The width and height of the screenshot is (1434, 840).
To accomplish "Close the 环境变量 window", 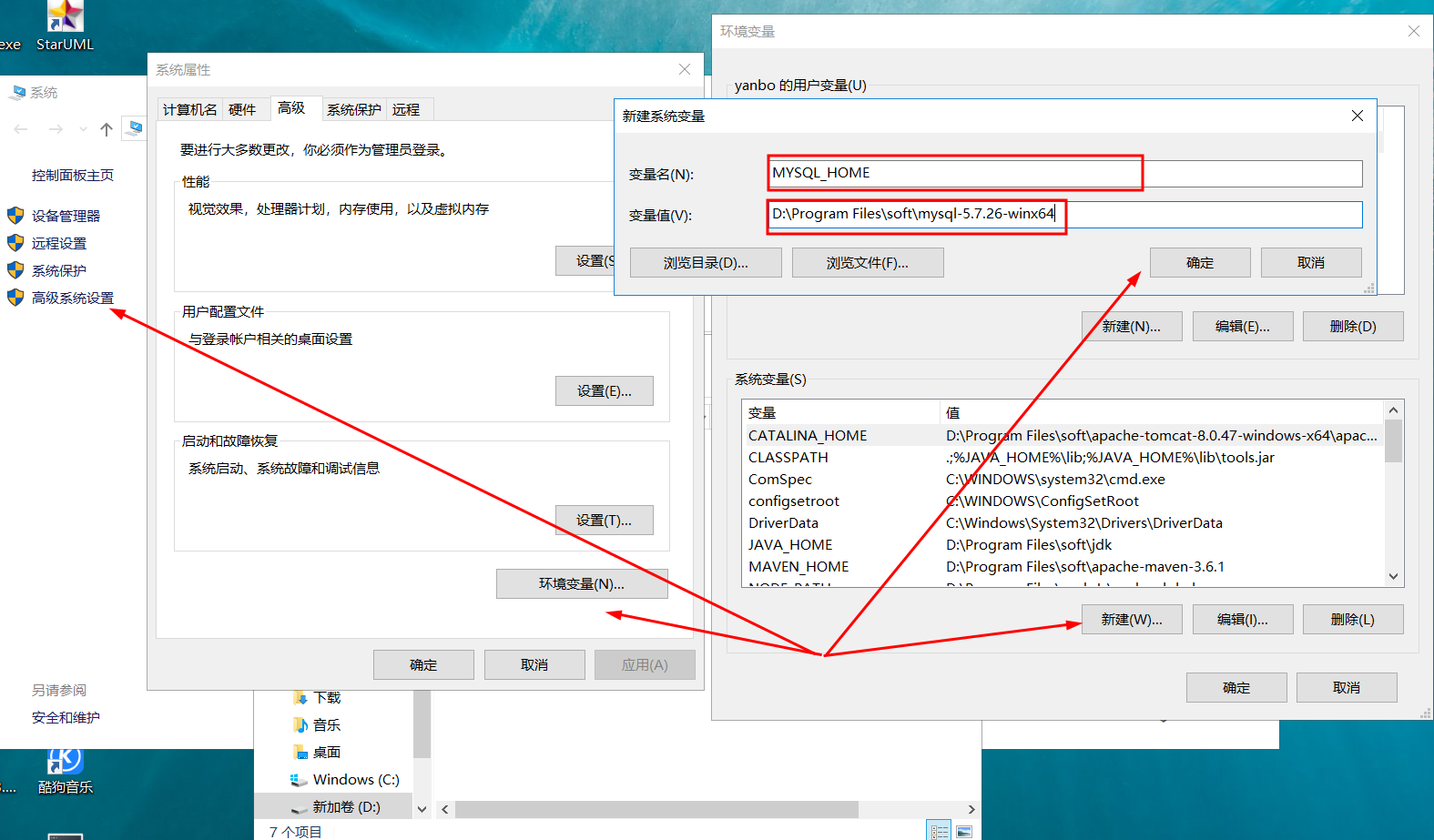I will click(1414, 31).
